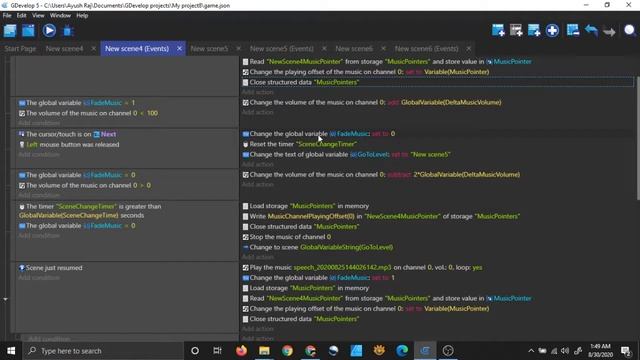Switch to the New scene4 tab
This screenshot has height=360, width=640.
[x=64, y=49]
